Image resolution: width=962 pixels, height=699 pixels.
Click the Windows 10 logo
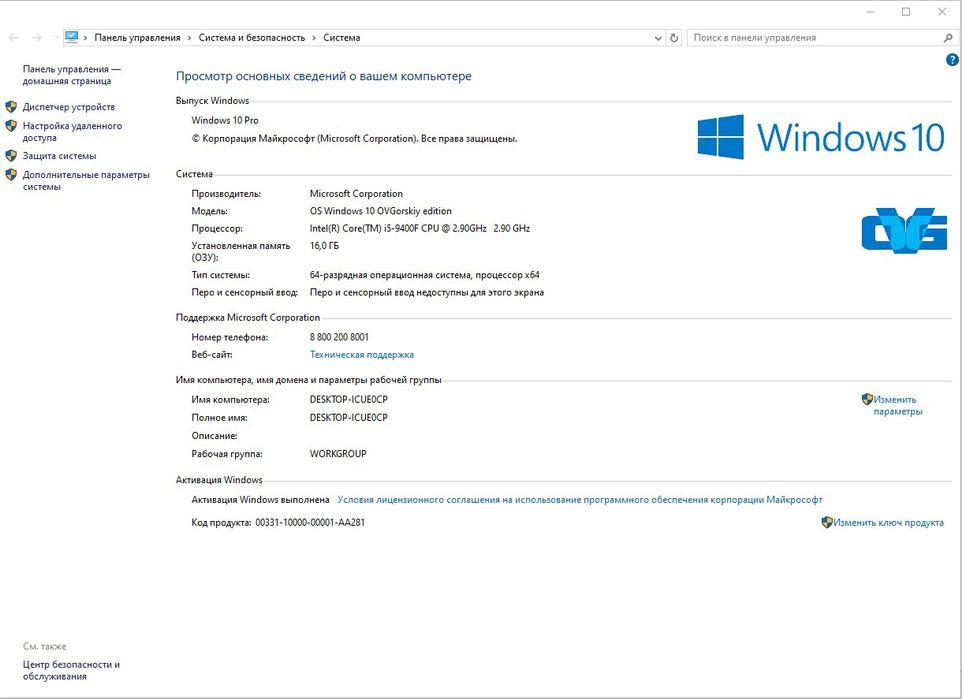click(821, 137)
